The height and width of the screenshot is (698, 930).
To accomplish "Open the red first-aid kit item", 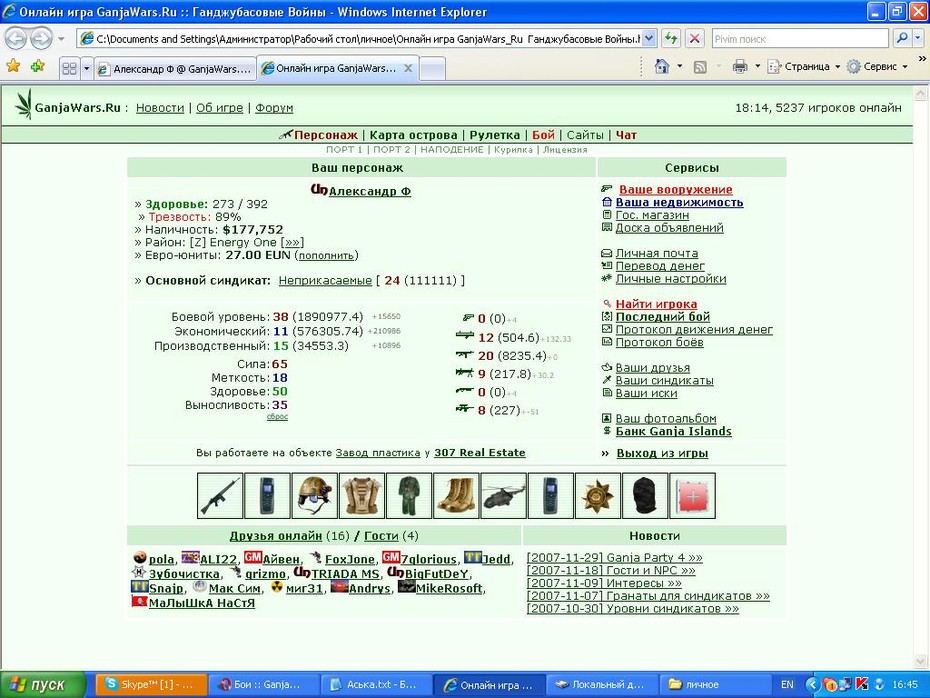I will point(692,496).
